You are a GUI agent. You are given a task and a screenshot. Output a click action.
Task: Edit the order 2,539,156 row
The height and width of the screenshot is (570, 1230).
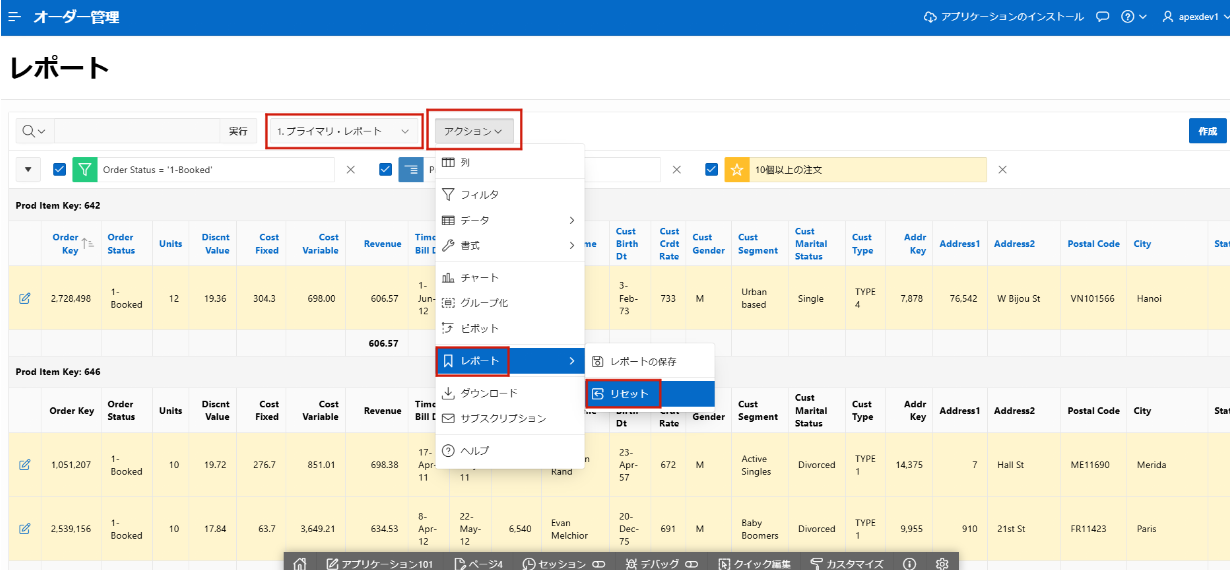point(25,528)
